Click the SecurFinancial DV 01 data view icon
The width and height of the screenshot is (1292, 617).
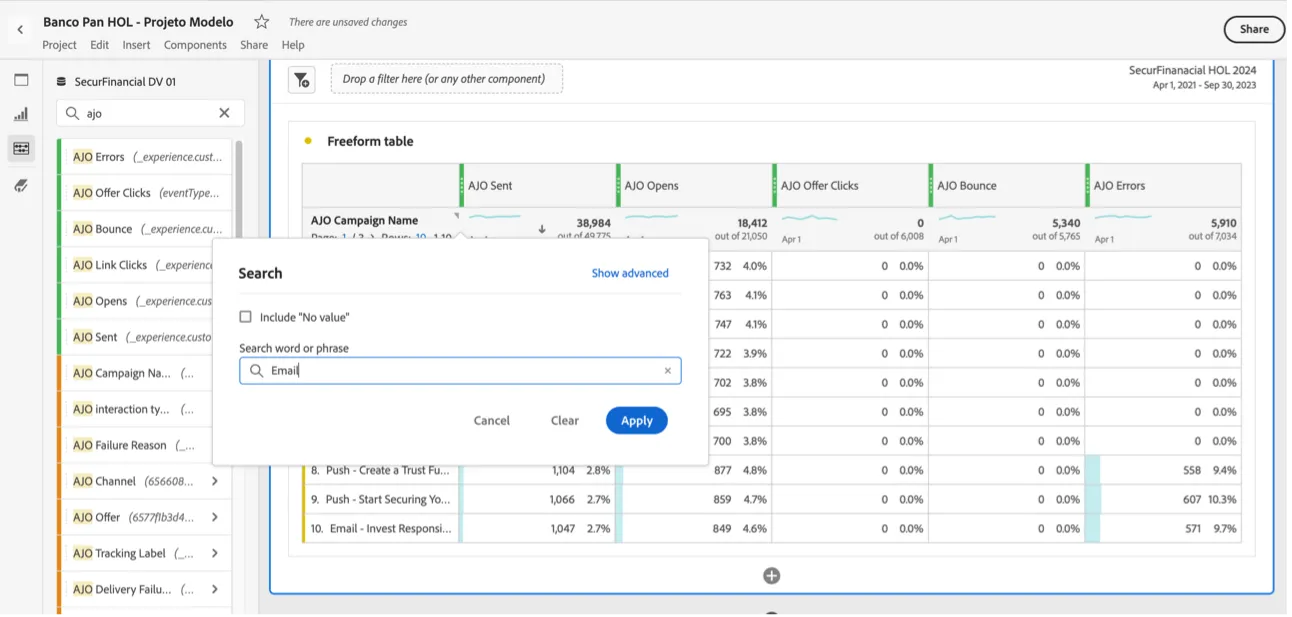tap(61, 82)
